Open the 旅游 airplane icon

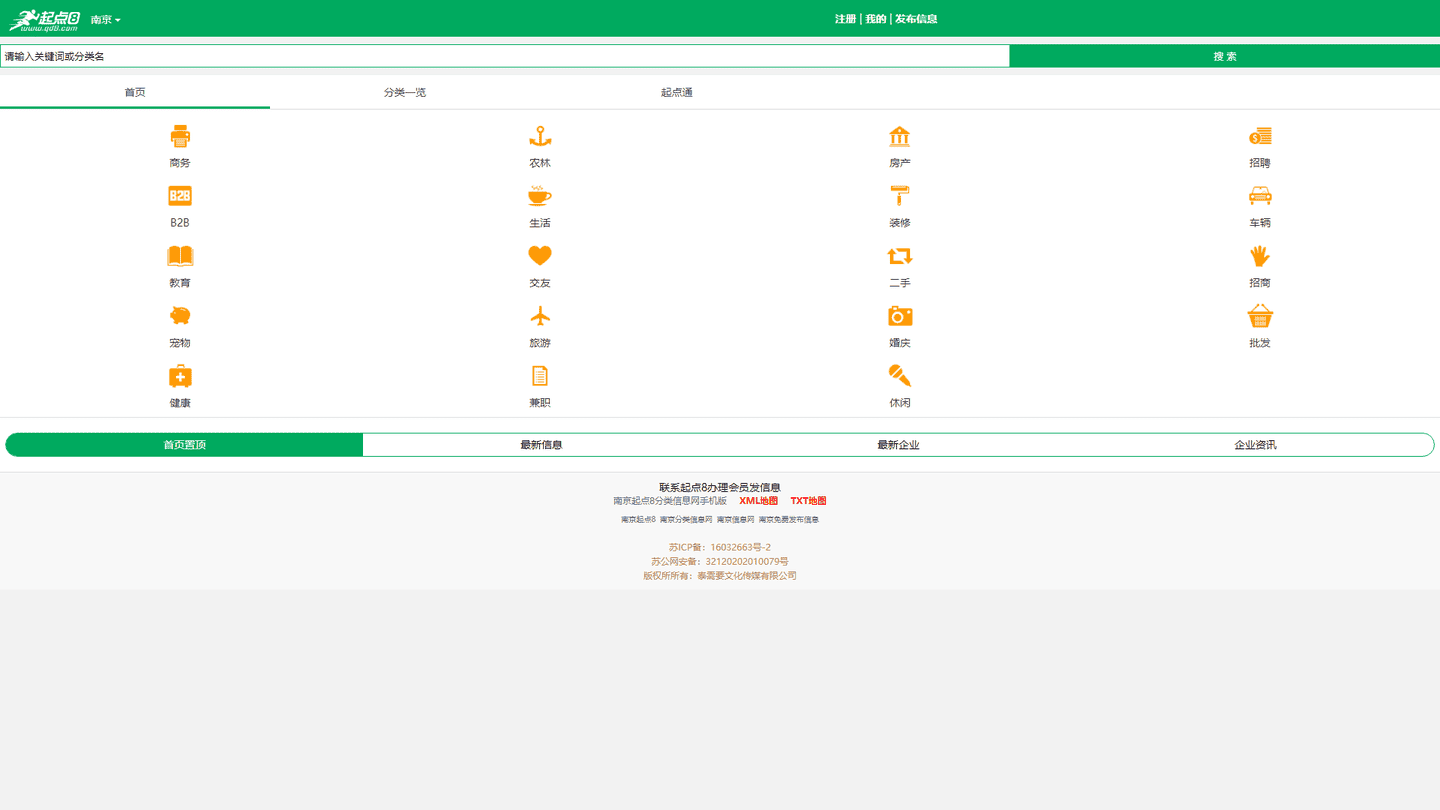(x=540, y=316)
